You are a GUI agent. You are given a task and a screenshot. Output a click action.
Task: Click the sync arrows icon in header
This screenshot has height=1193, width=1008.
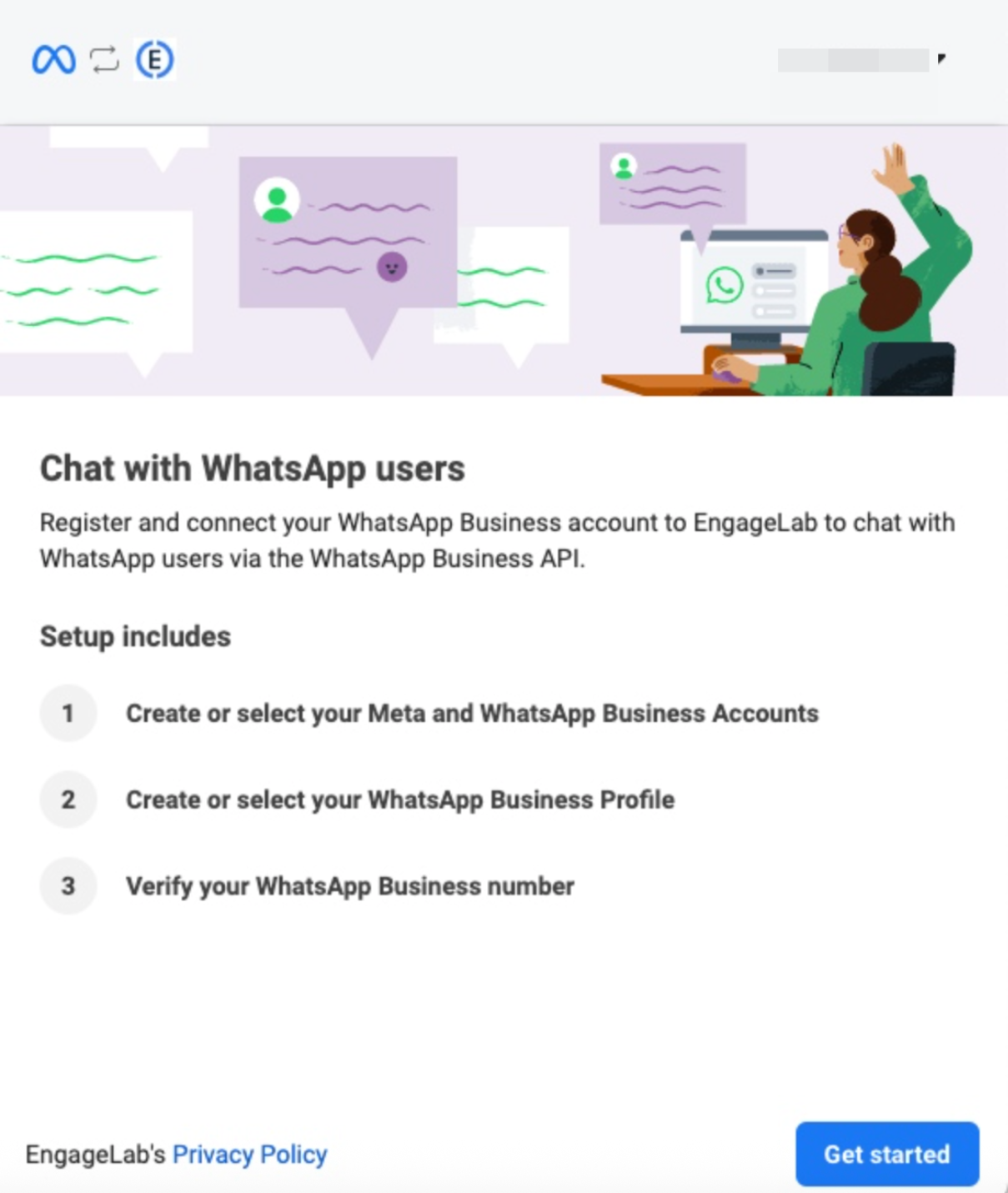(x=105, y=60)
